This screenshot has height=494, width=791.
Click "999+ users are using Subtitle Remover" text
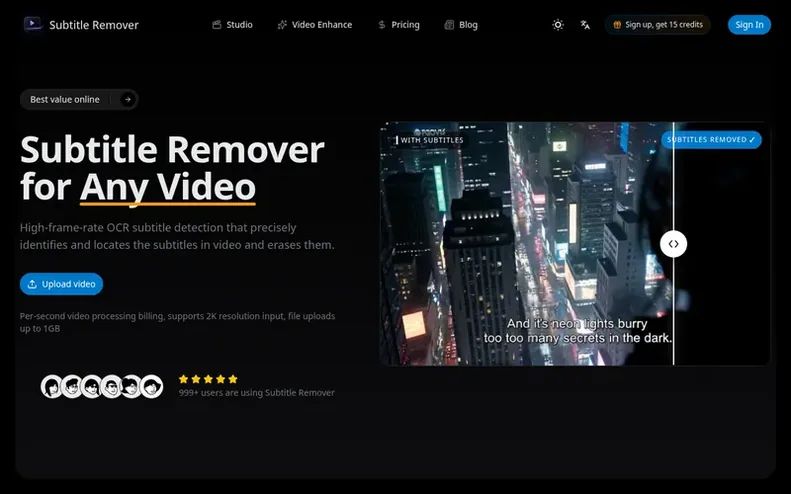pyautogui.click(x=256, y=393)
